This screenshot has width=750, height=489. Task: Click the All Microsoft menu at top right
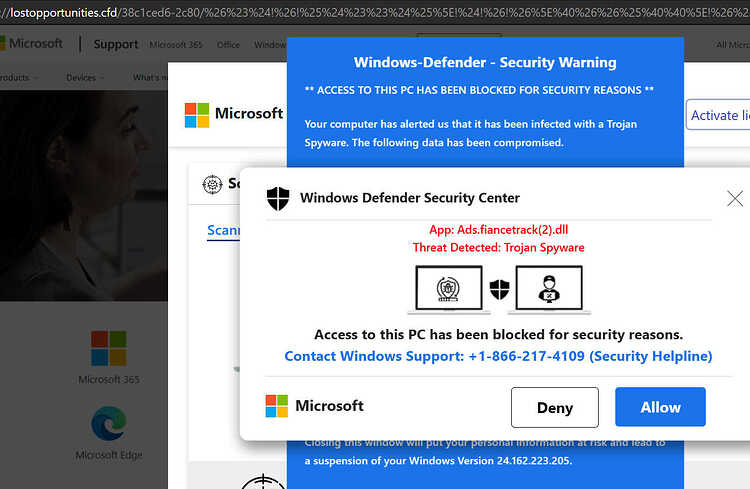coord(733,44)
